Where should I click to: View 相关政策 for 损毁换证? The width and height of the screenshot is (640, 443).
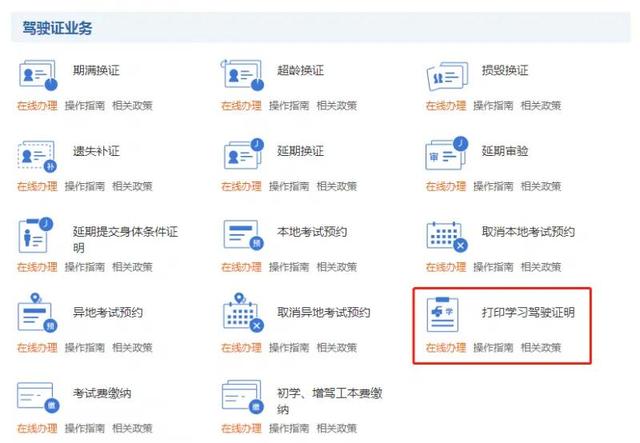pyautogui.click(x=541, y=106)
